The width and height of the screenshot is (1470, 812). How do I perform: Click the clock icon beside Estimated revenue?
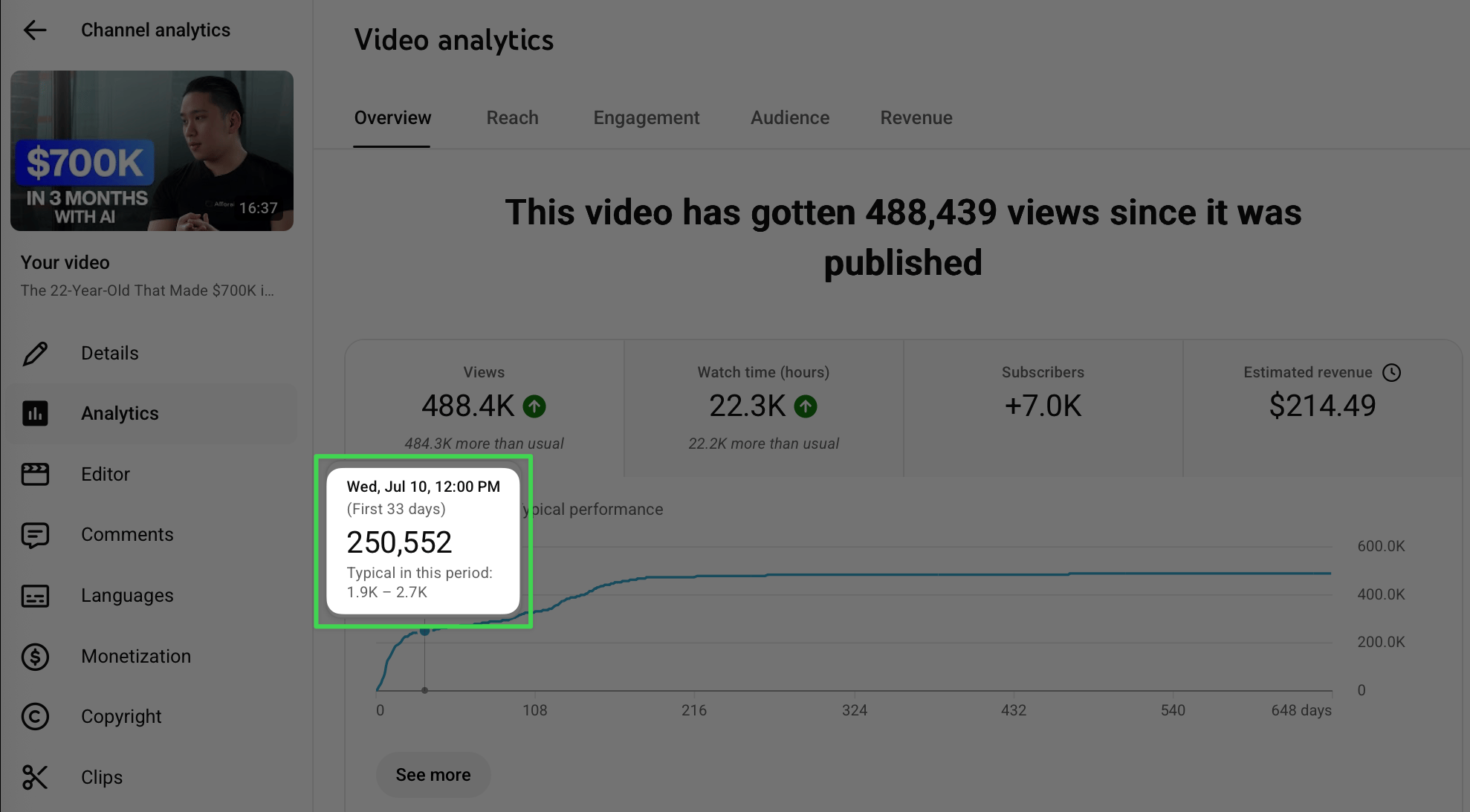click(x=1391, y=372)
